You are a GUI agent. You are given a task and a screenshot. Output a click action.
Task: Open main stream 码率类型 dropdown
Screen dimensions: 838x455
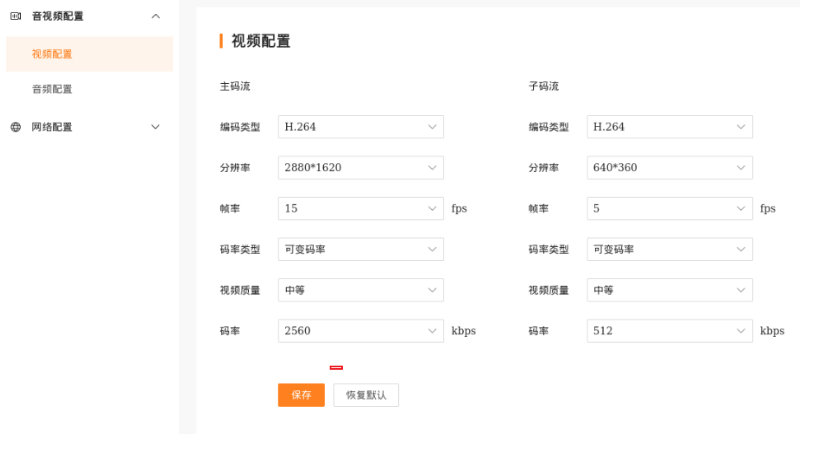pyautogui.click(x=360, y=249)
